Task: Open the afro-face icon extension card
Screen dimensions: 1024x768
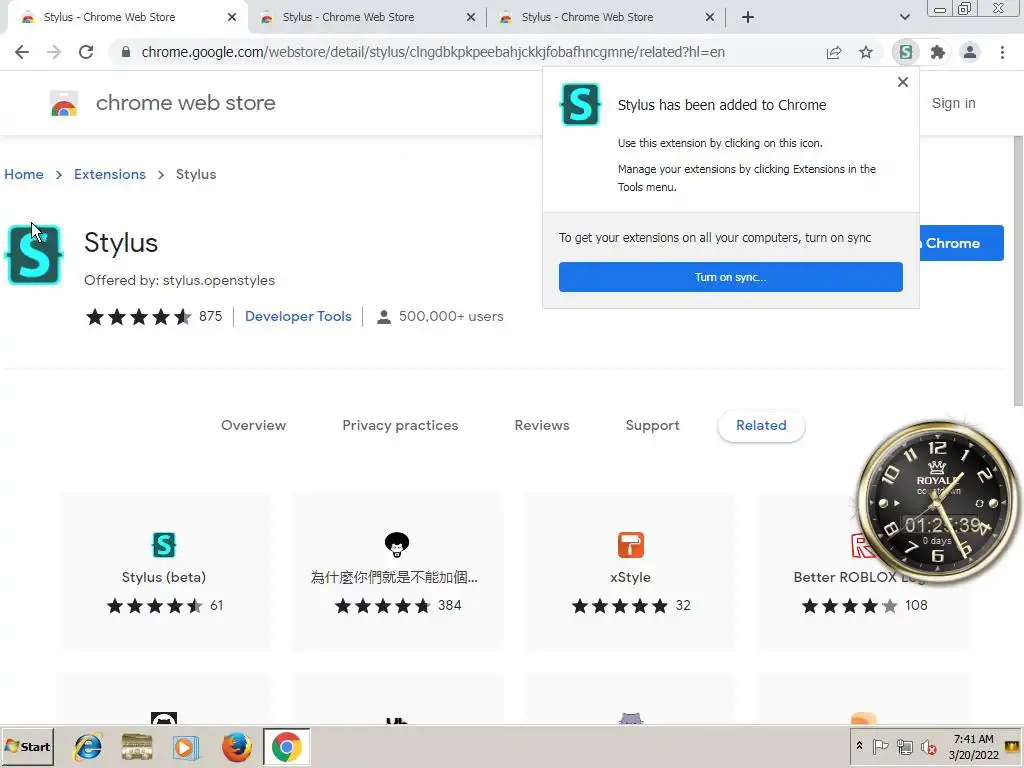Action: click(x=396, y=571)
